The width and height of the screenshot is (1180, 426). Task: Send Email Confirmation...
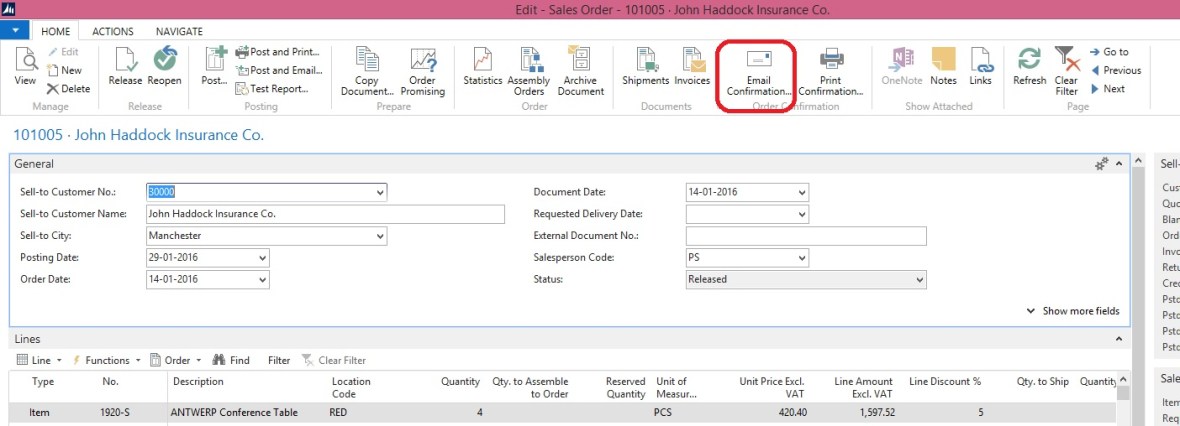click(x=759, y=72)
